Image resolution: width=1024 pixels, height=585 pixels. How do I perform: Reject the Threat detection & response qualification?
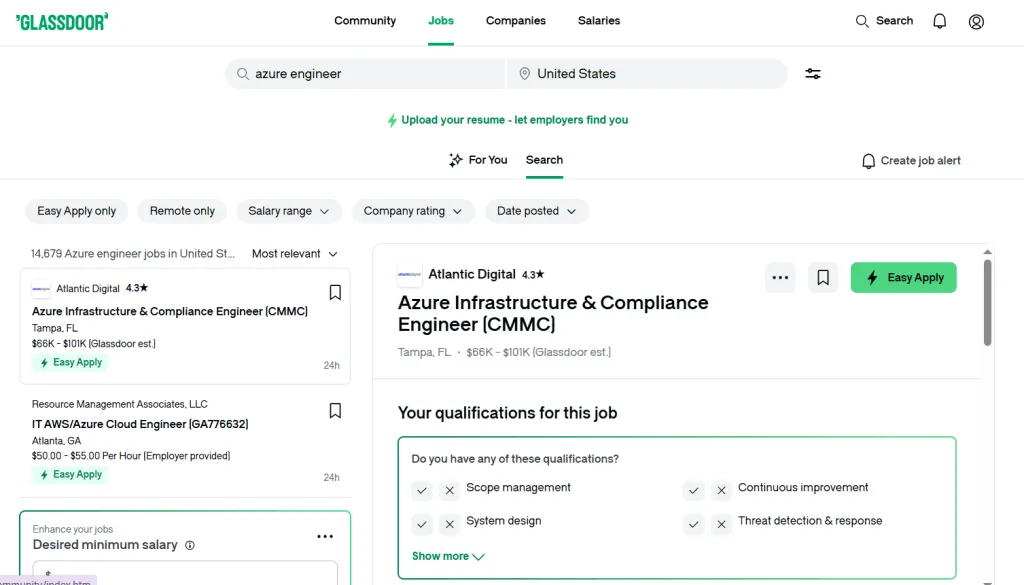[721, 524]
